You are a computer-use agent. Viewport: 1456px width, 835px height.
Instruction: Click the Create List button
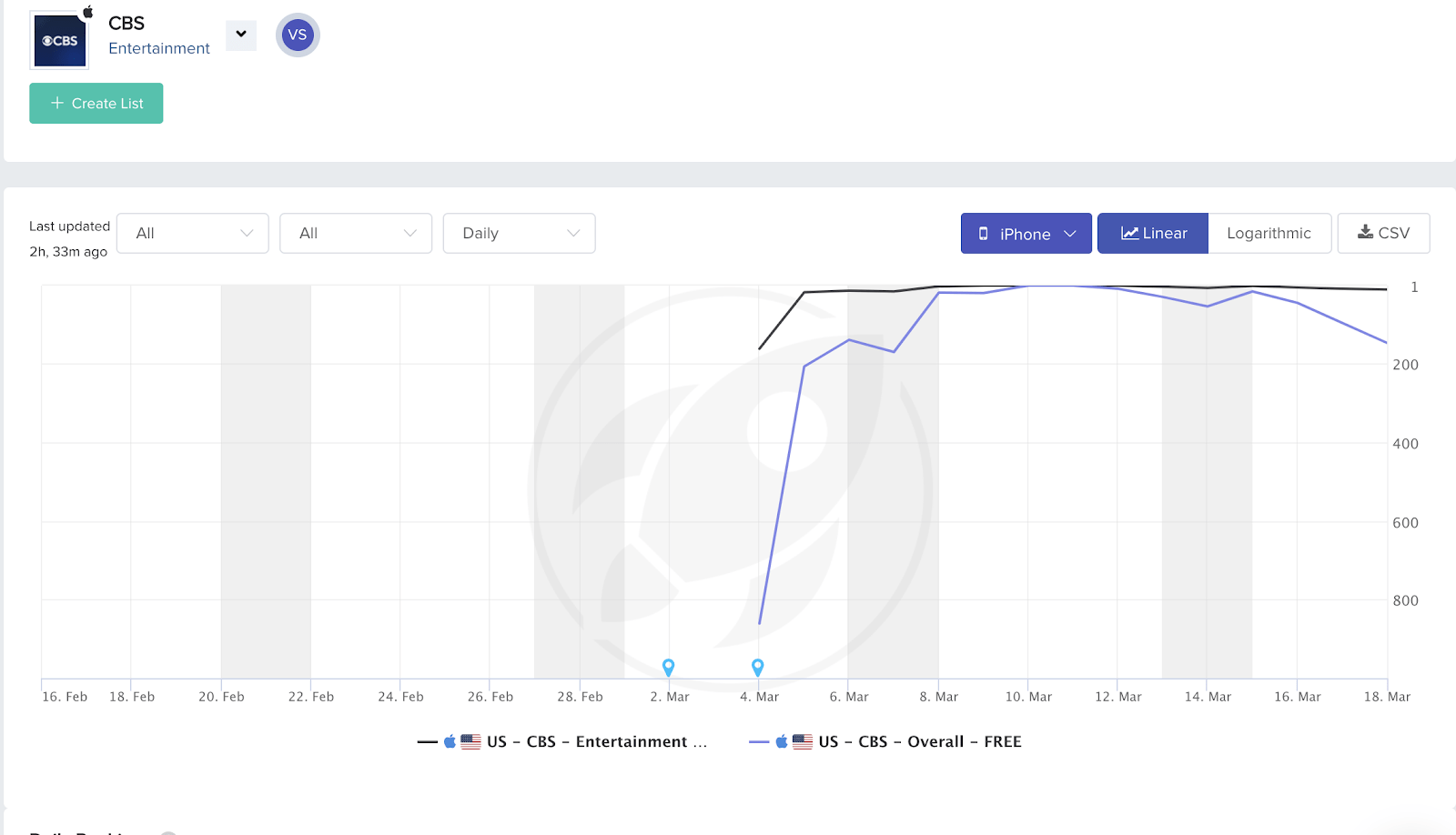click(96, 104)
